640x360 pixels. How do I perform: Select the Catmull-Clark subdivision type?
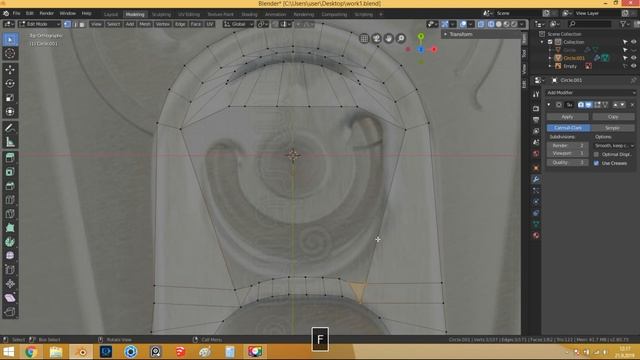tap(569, 128)
